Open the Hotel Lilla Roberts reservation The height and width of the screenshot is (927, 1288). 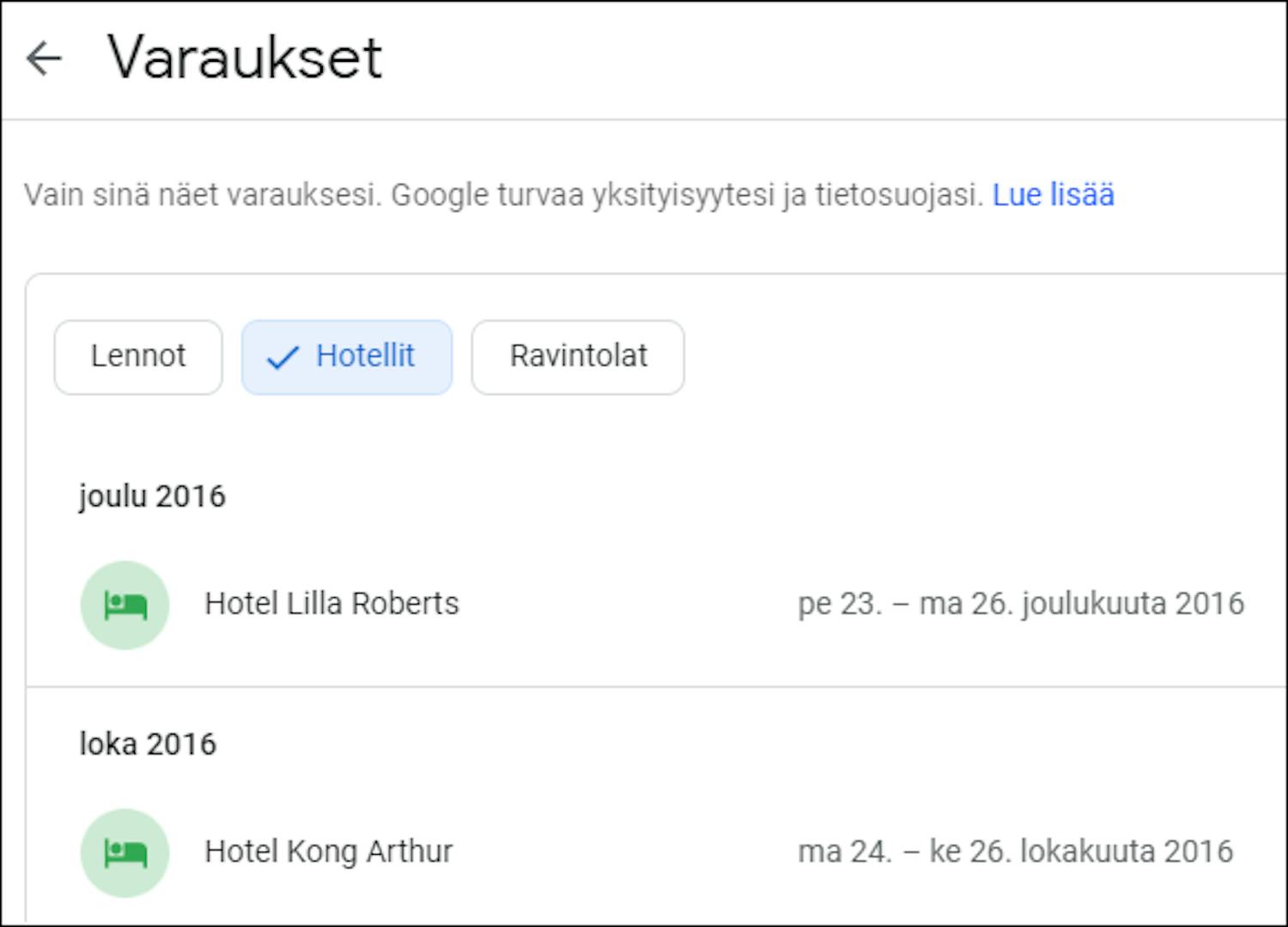coord(331,604)
